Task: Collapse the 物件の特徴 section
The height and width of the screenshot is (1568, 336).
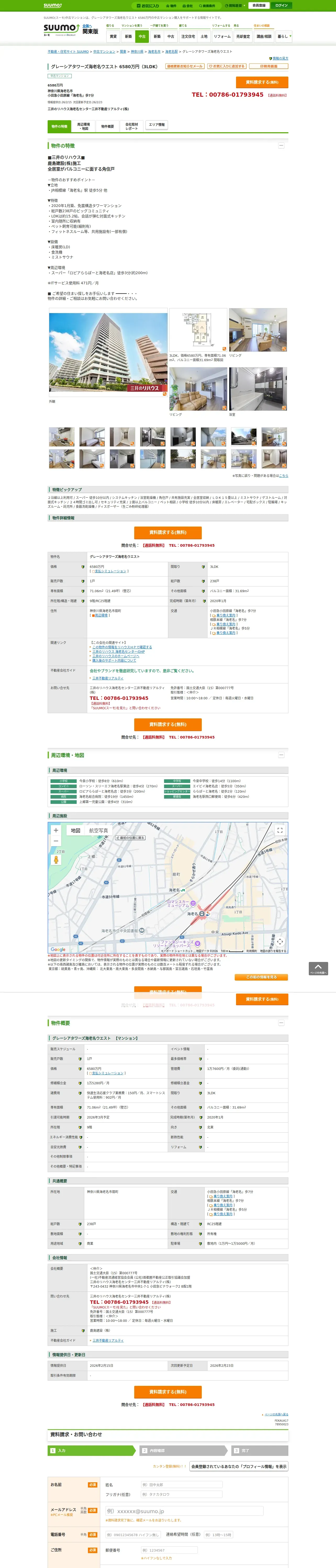Action: [x=281, y=146]
